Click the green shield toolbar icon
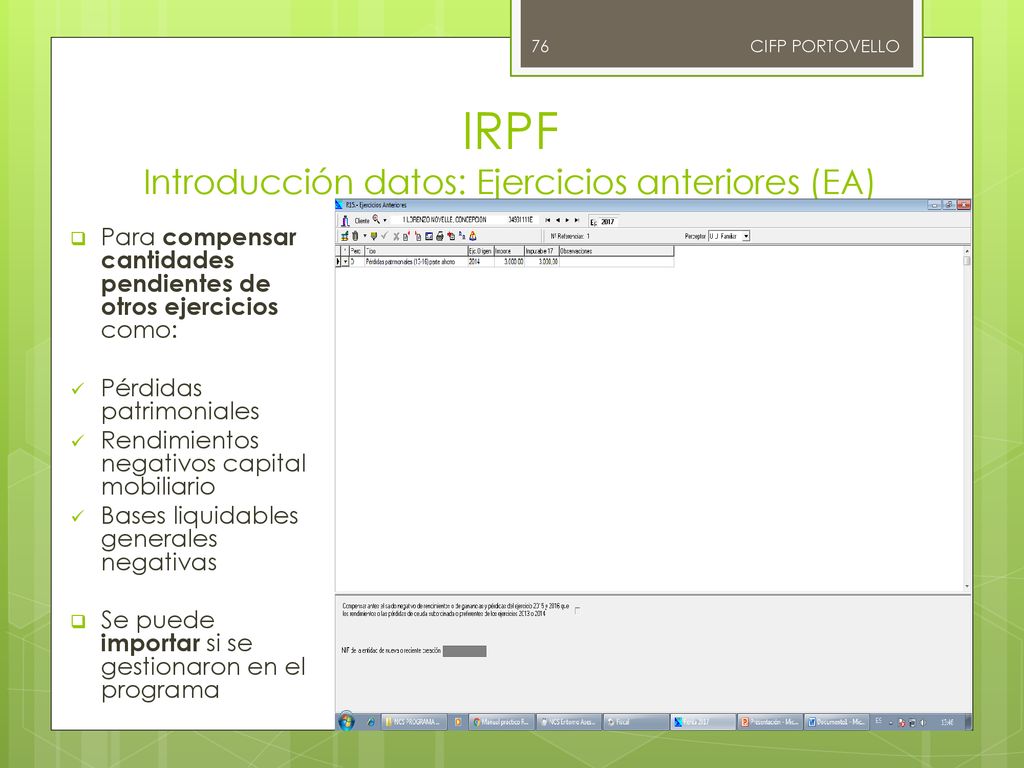Viewport: 1024px width, 768px height. (x=374, y=236)
